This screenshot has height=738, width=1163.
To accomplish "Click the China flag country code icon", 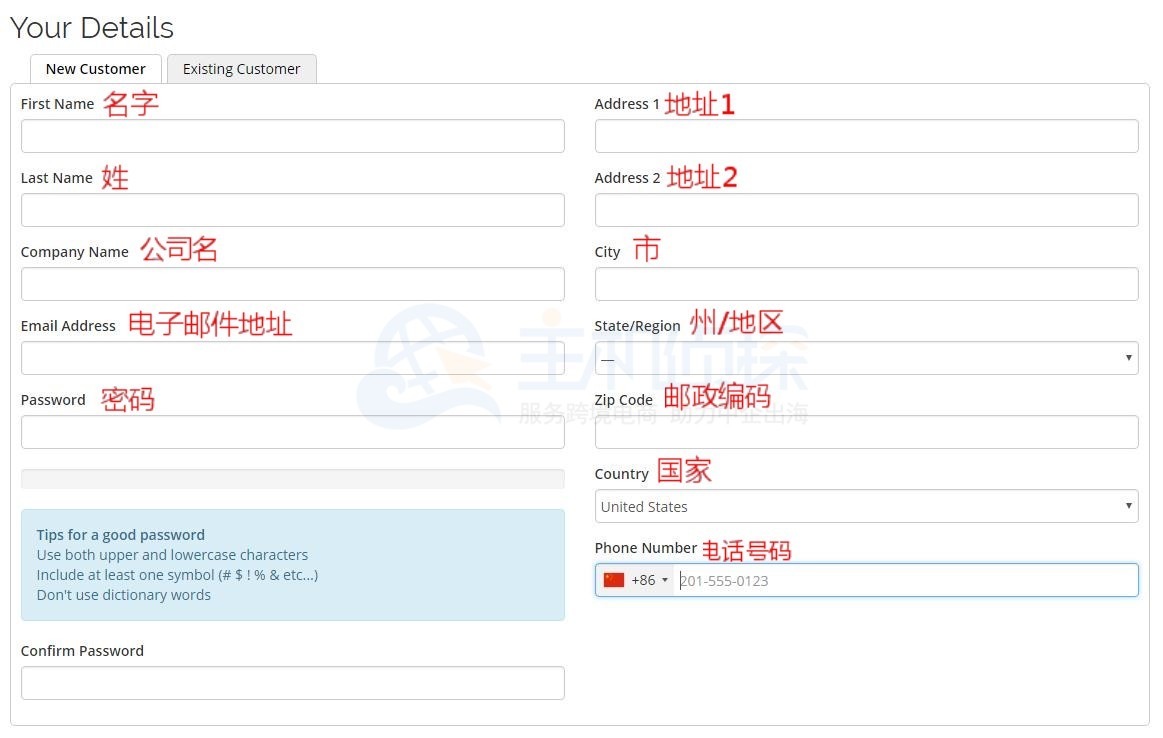I will pyautogui.click(x=614, y=580).
